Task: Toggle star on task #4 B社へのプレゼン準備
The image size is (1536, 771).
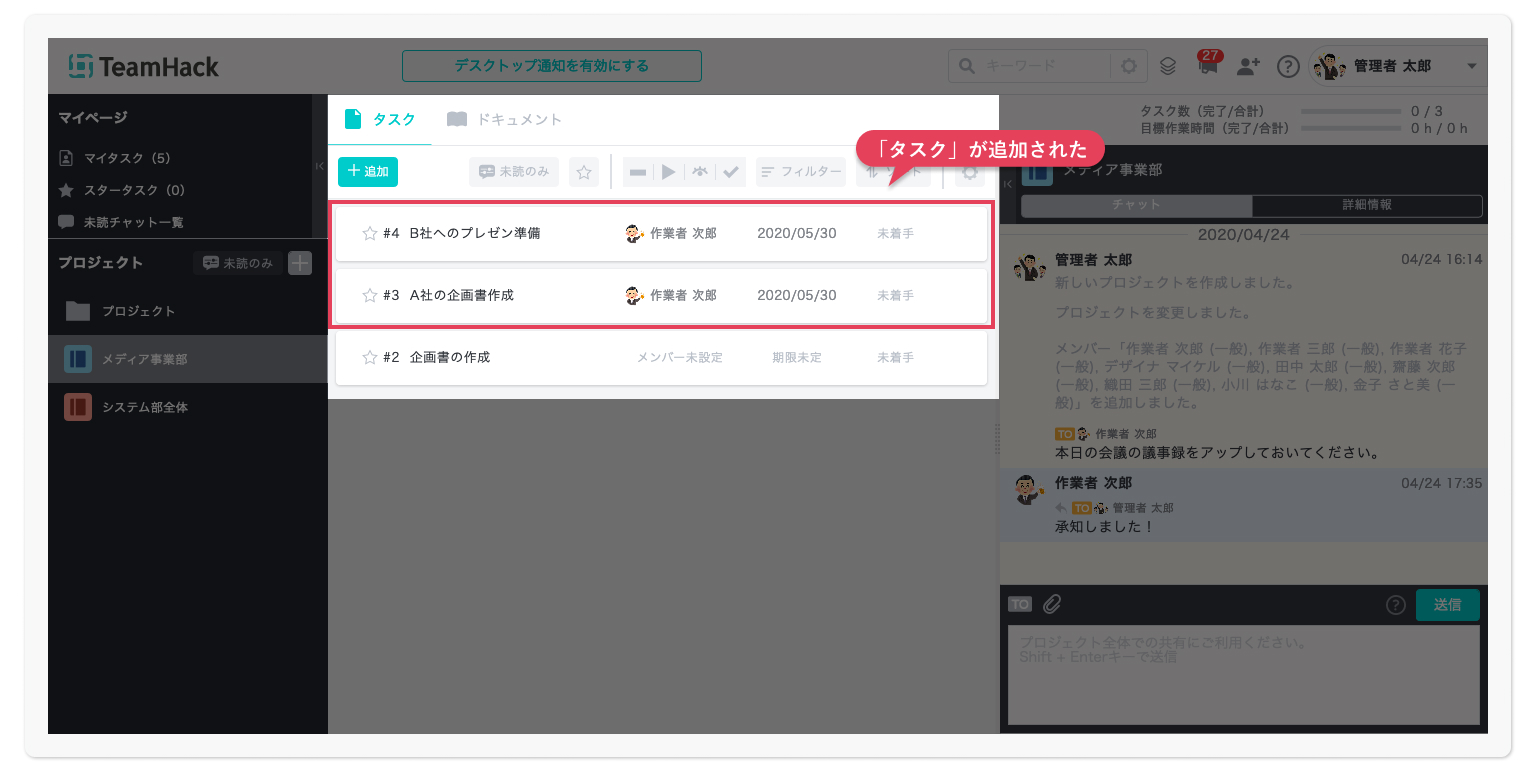Action: (x=369, y=233)
